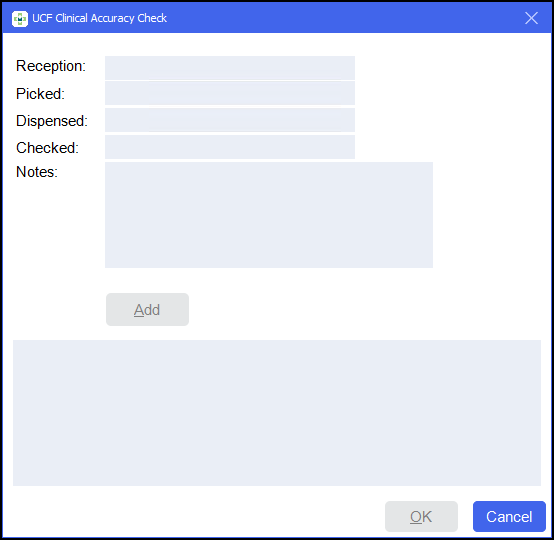Screen dimensions: 554x540
Task: Click empty title bar area beside the title
Action: point(343,18)
